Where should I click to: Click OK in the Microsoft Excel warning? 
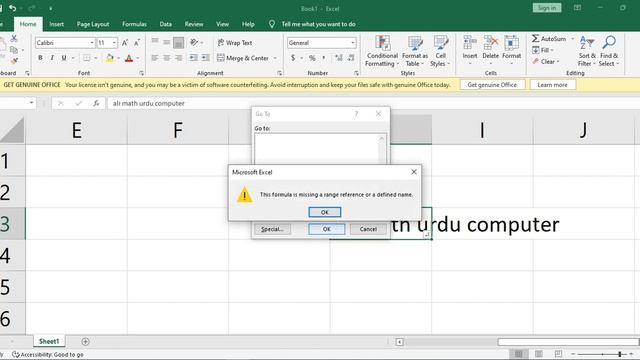coord(324,212)
